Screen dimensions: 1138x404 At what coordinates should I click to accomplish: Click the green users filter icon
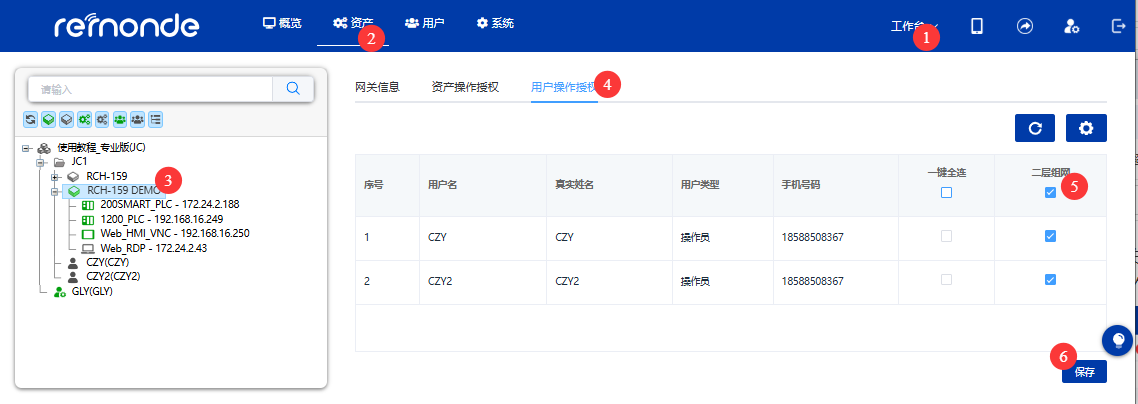(x=120, y=120)
